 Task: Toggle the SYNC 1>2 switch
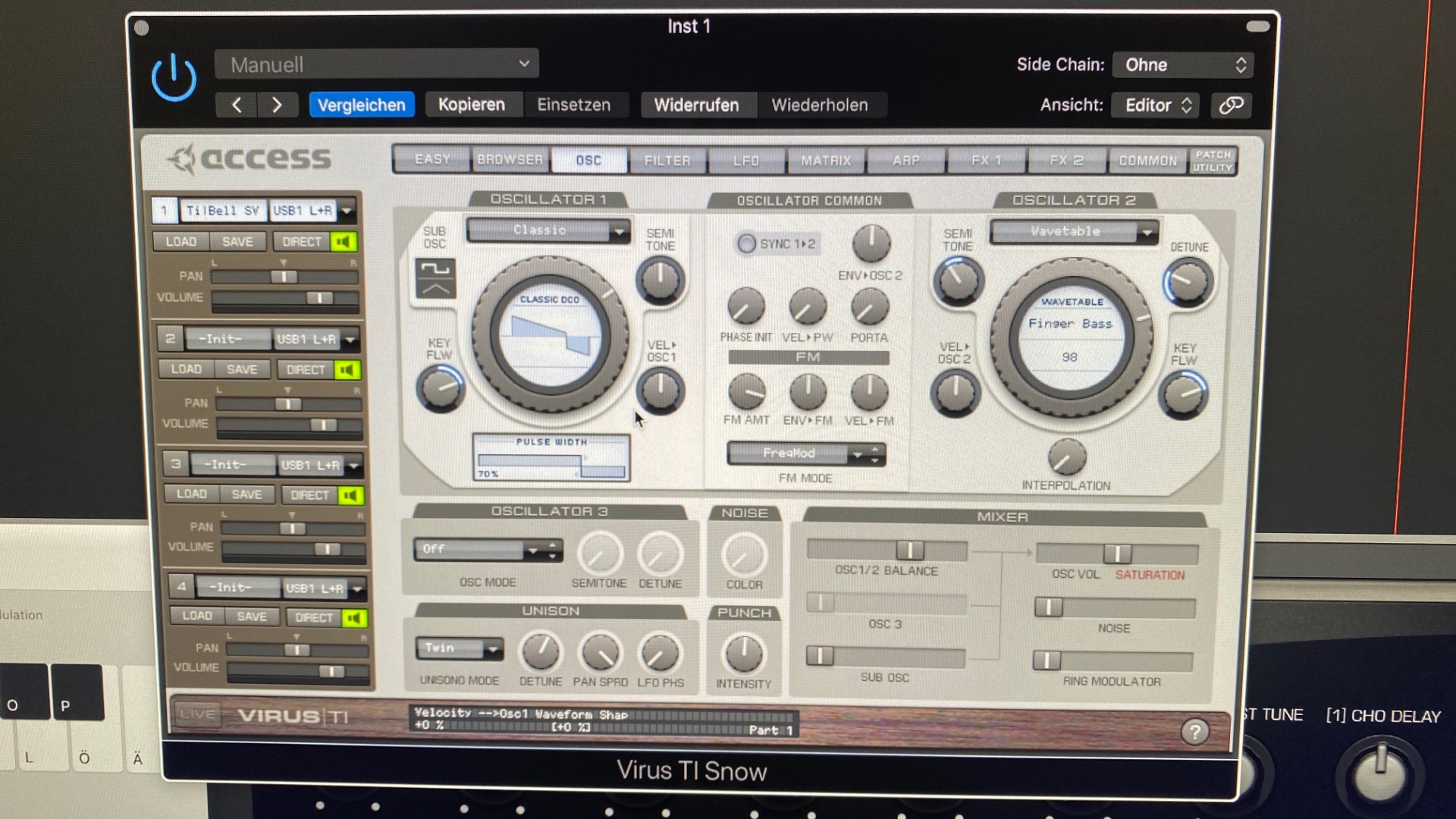(x=747, y=243)
